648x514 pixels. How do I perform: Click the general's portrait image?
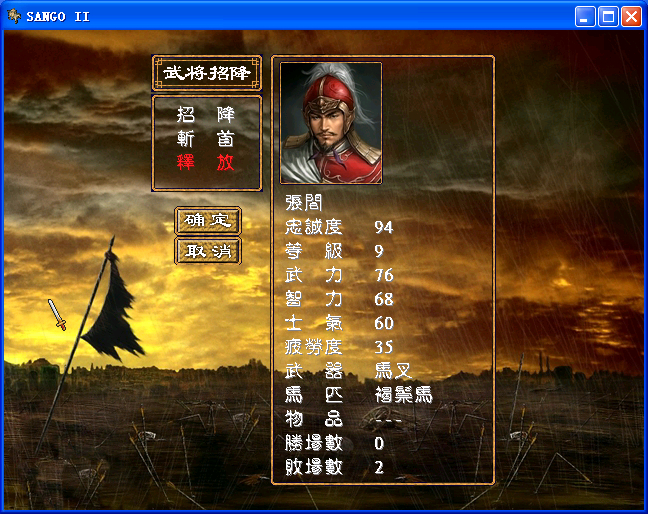(331, 123)
